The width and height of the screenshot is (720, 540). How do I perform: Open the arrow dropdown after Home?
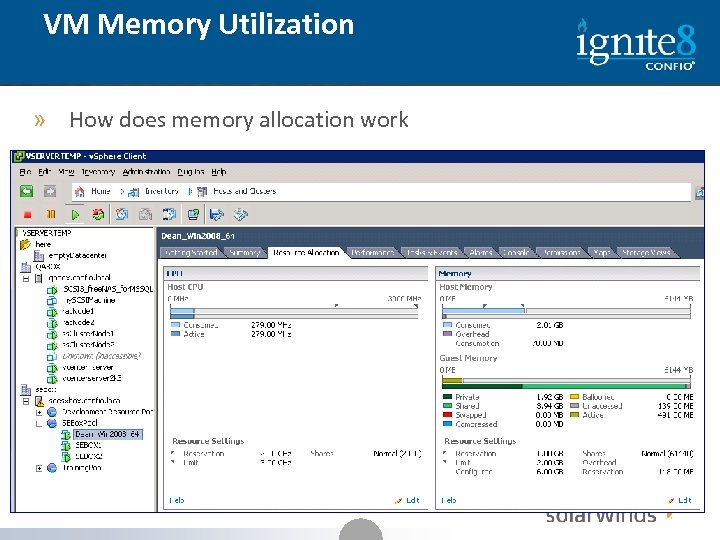pyautogui.click(x=122, y=191)
